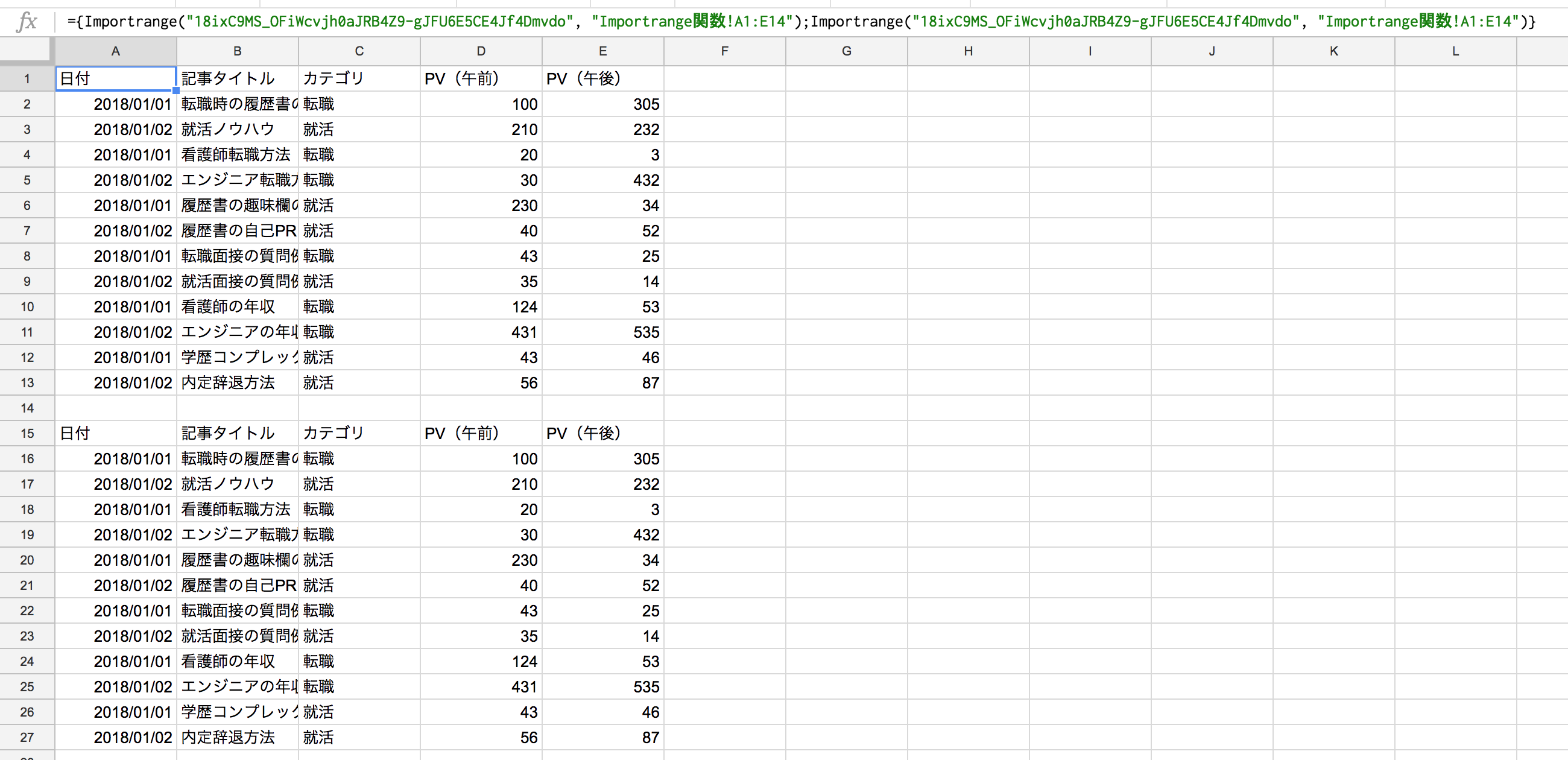Click cell E25 with value 535
1568x760 pixels.
(602, 687)
